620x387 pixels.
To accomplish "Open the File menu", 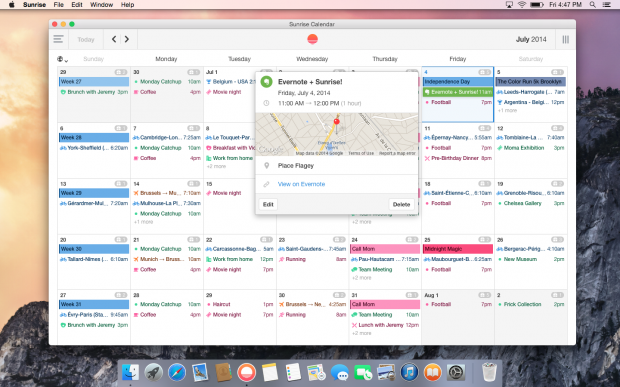I will pos(59,5).
